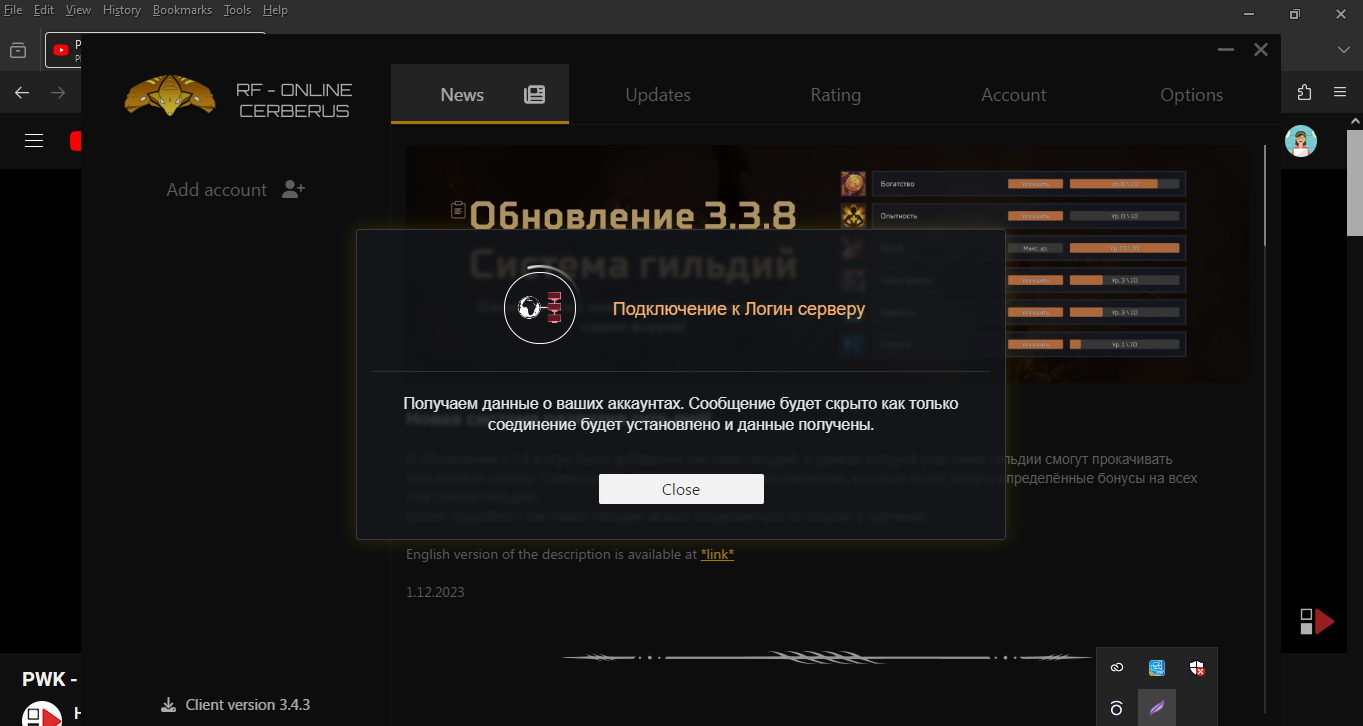1363x726 pixels.
Task: Open Windows Security shield tray icon
Action: coord(1197,667)
